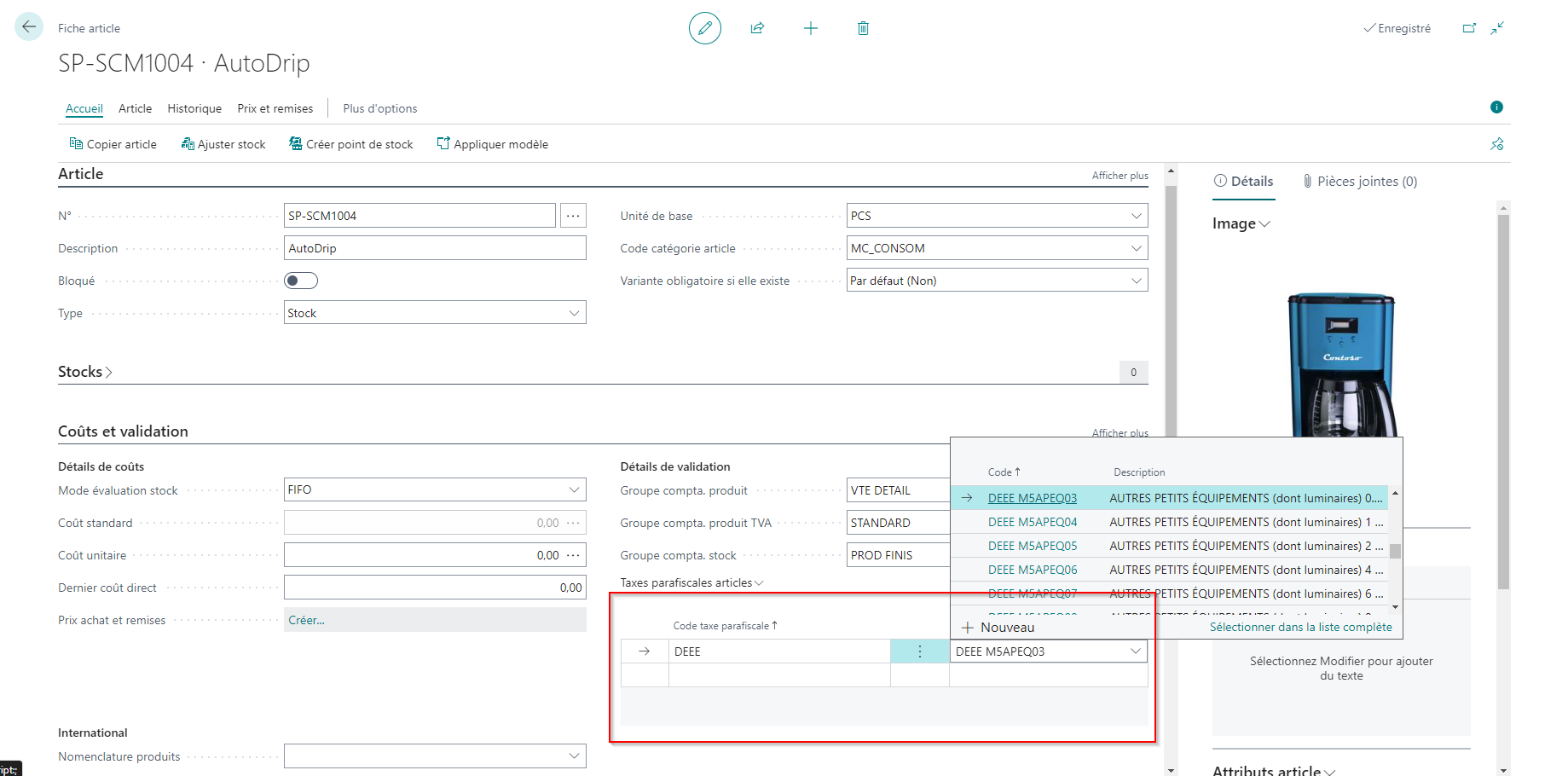Expand the Stocks section
Viewport: 1568px width, 776px height.
point(85,372)
